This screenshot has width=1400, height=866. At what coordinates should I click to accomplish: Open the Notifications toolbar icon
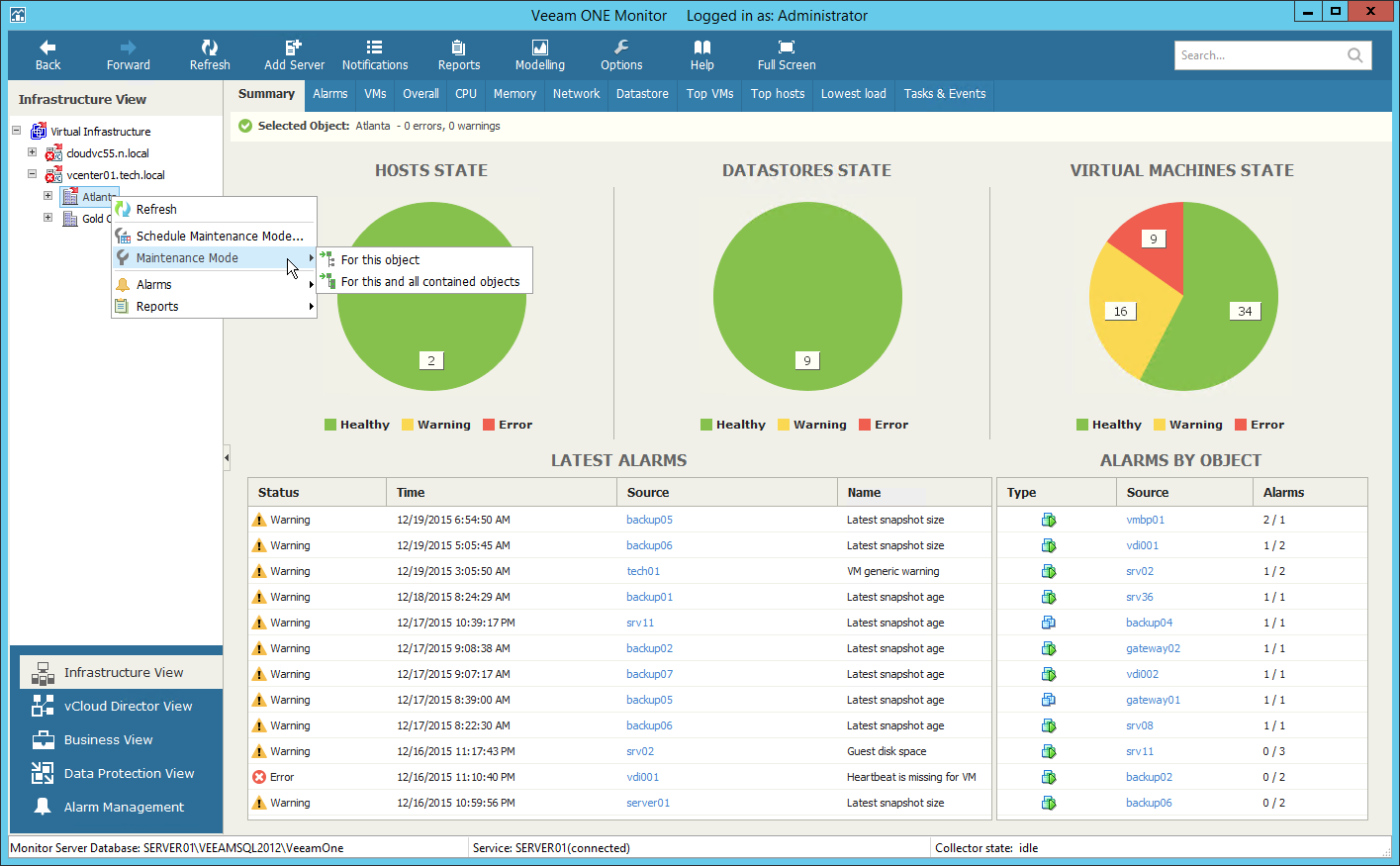pyautogui.click(x=374, y=47)
